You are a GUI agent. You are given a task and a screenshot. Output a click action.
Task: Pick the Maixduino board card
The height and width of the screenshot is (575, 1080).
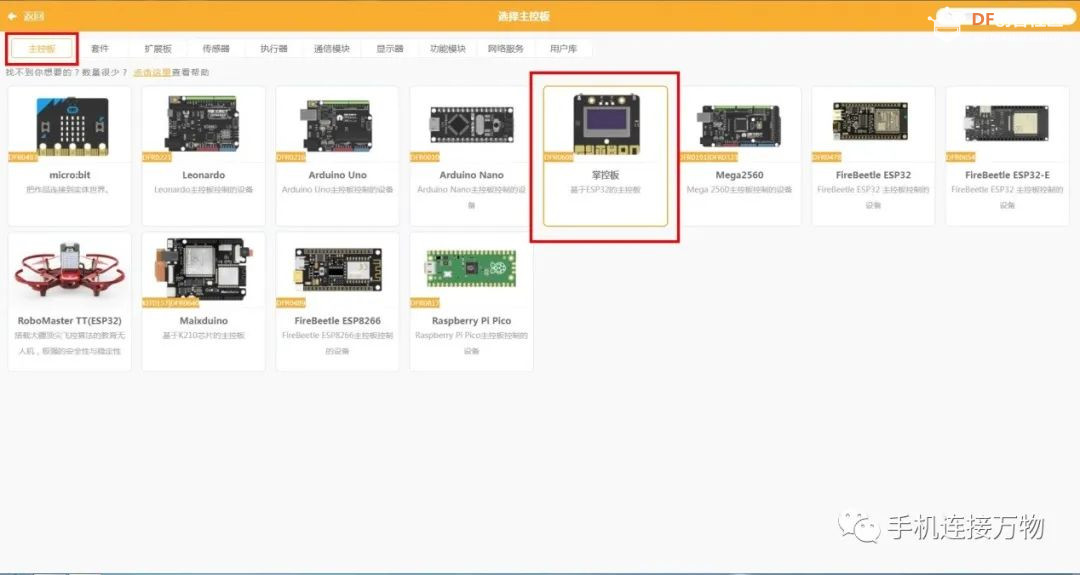[203, 302]
